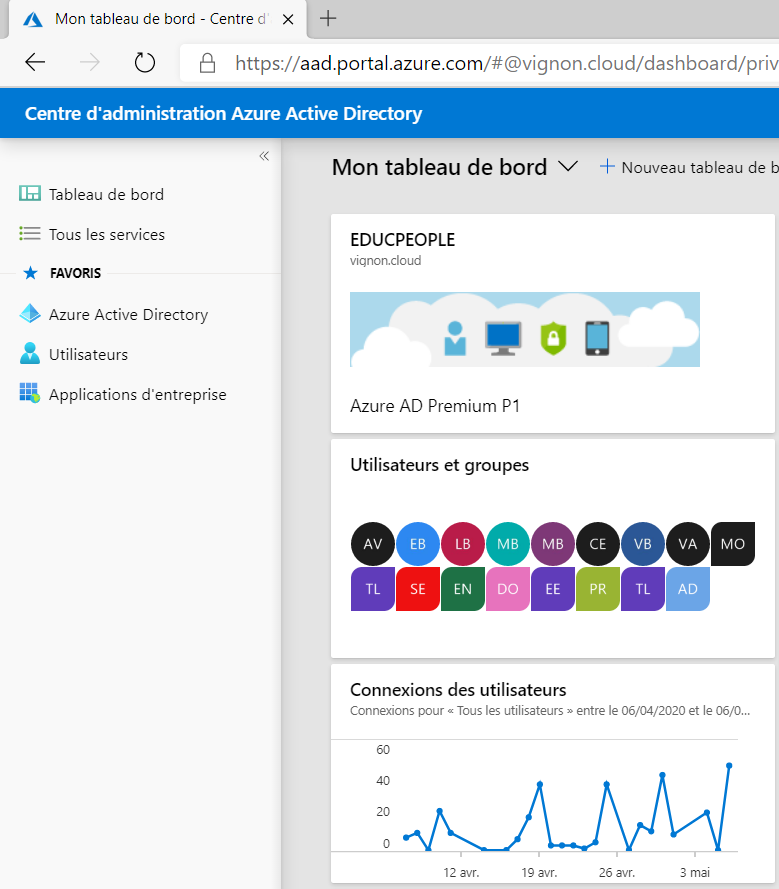Click the Azure logo favicon on the tab
The height and width of the screenshot is (889, 779).
click(33, 19)
